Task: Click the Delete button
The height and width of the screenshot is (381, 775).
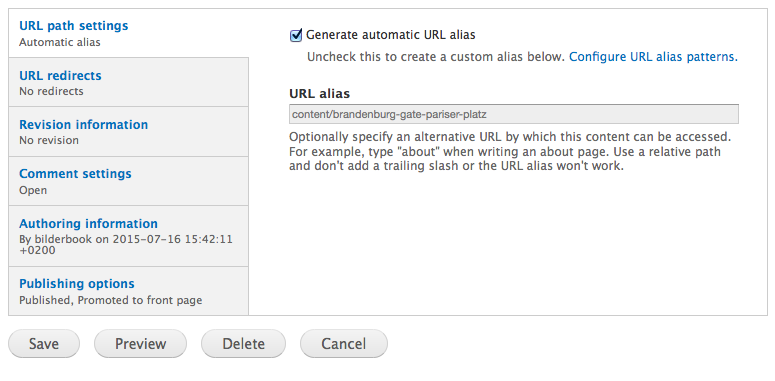Action: point(243,344)
